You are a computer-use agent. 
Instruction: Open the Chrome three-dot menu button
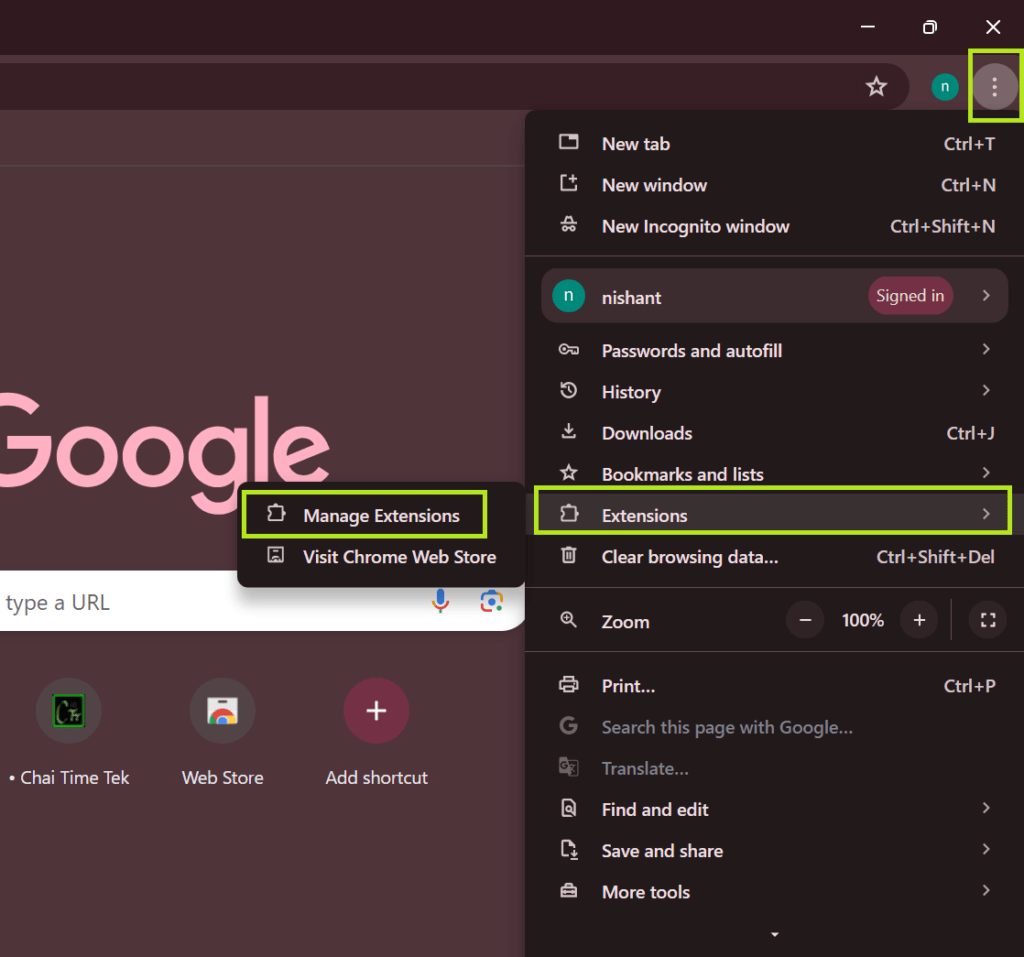coord(994,86)
